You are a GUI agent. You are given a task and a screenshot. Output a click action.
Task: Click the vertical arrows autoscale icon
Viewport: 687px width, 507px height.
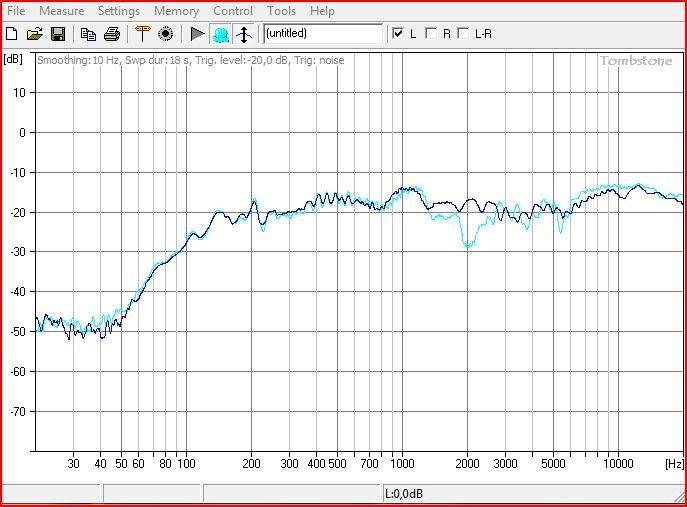(x=243, y=34)
